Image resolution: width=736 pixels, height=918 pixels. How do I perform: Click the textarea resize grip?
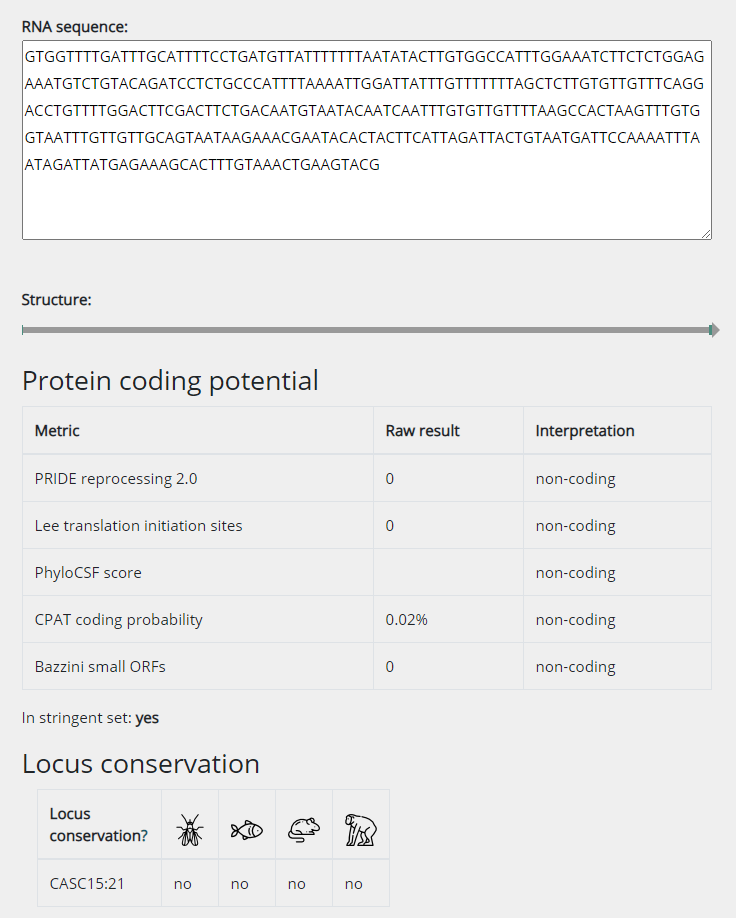(707, 233)
